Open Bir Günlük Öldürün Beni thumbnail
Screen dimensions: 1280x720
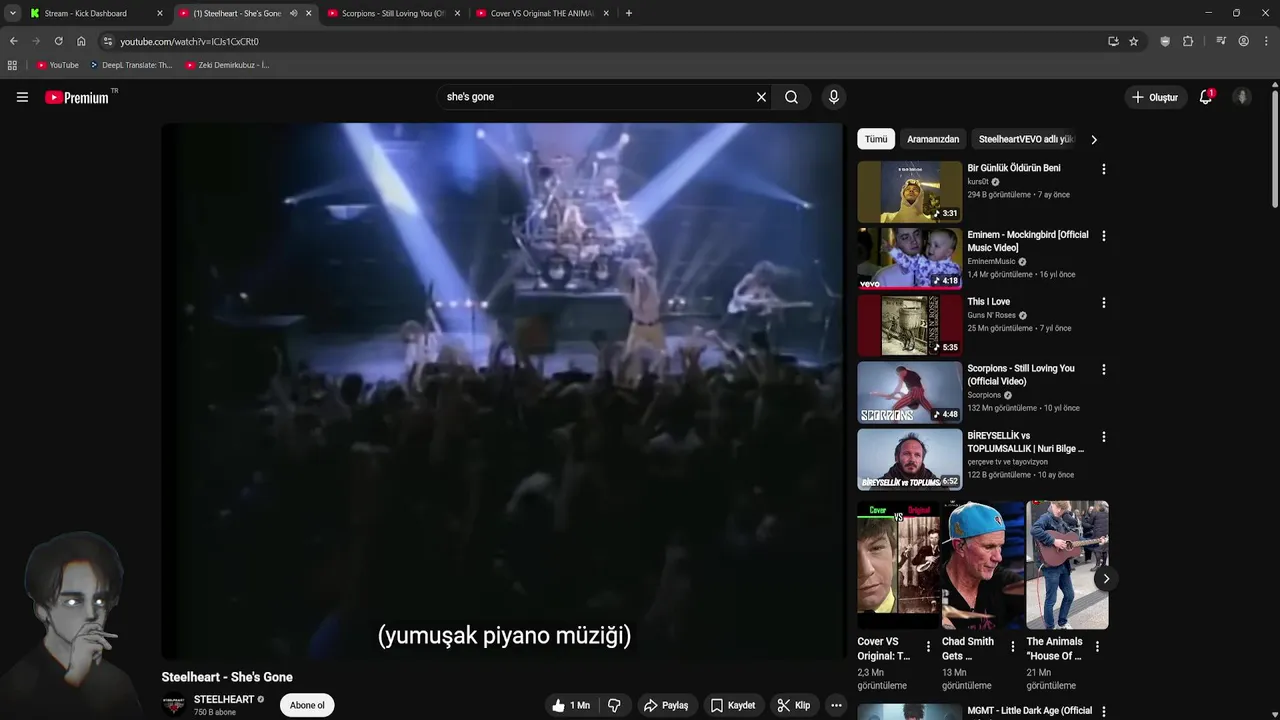[910, 192]
